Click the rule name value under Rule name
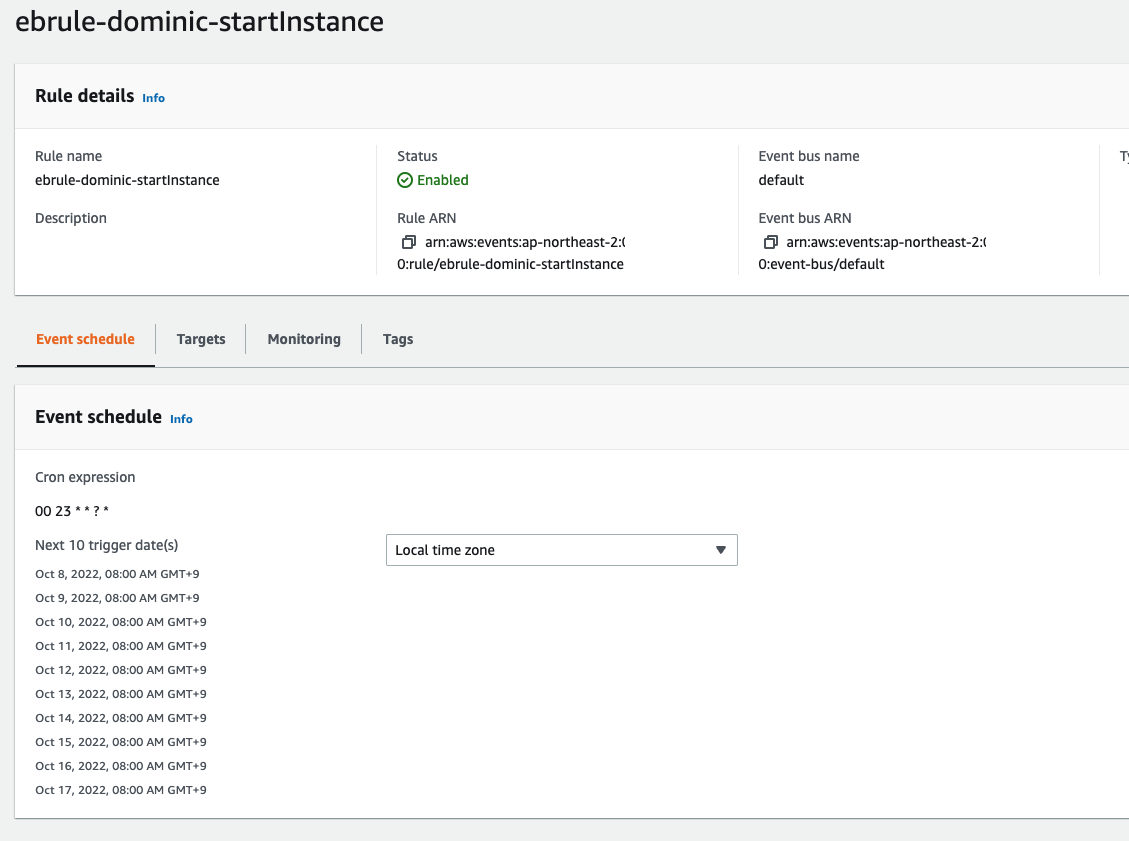 (127, 180)
